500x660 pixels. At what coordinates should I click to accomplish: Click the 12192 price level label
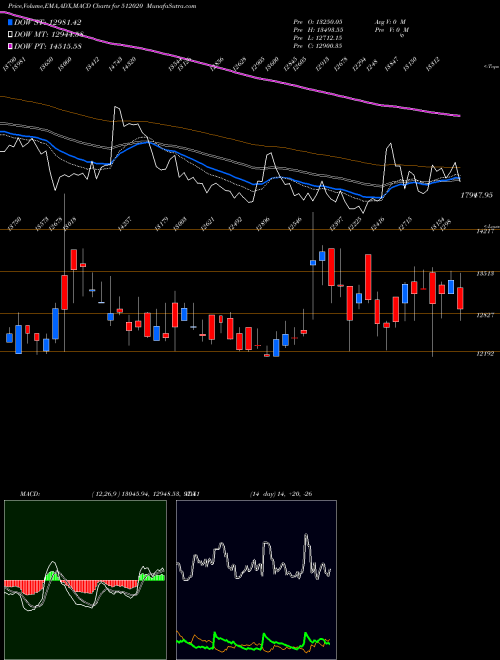[485, 354]
